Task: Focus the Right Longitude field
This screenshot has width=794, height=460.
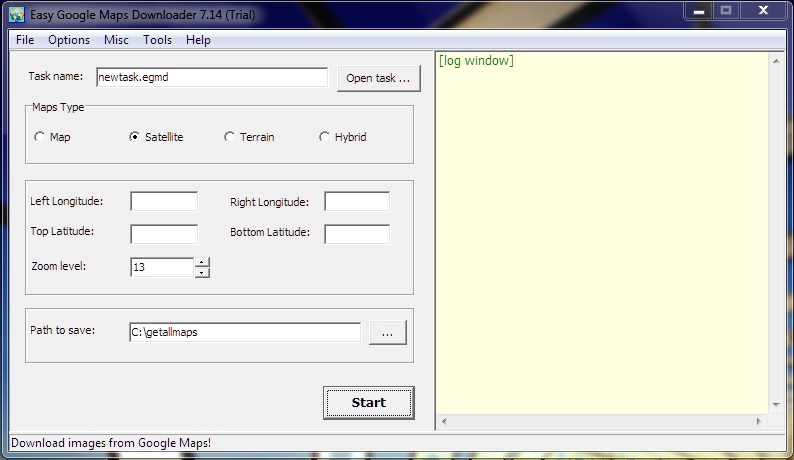Action: 357,201
